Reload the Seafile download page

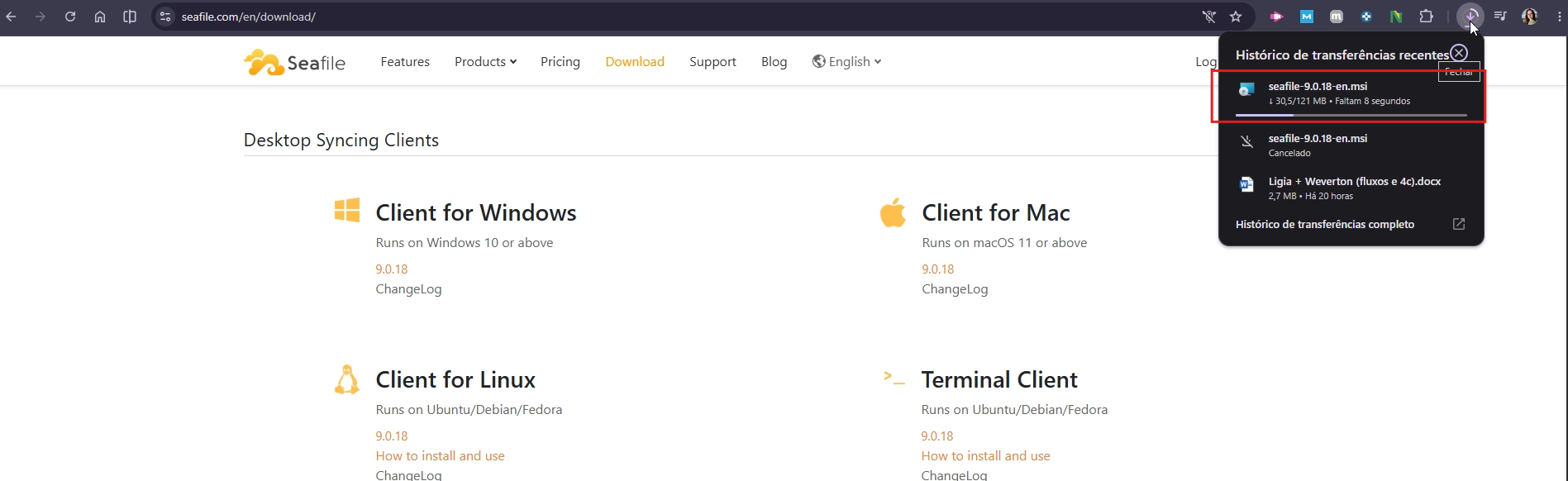point(70,17)
